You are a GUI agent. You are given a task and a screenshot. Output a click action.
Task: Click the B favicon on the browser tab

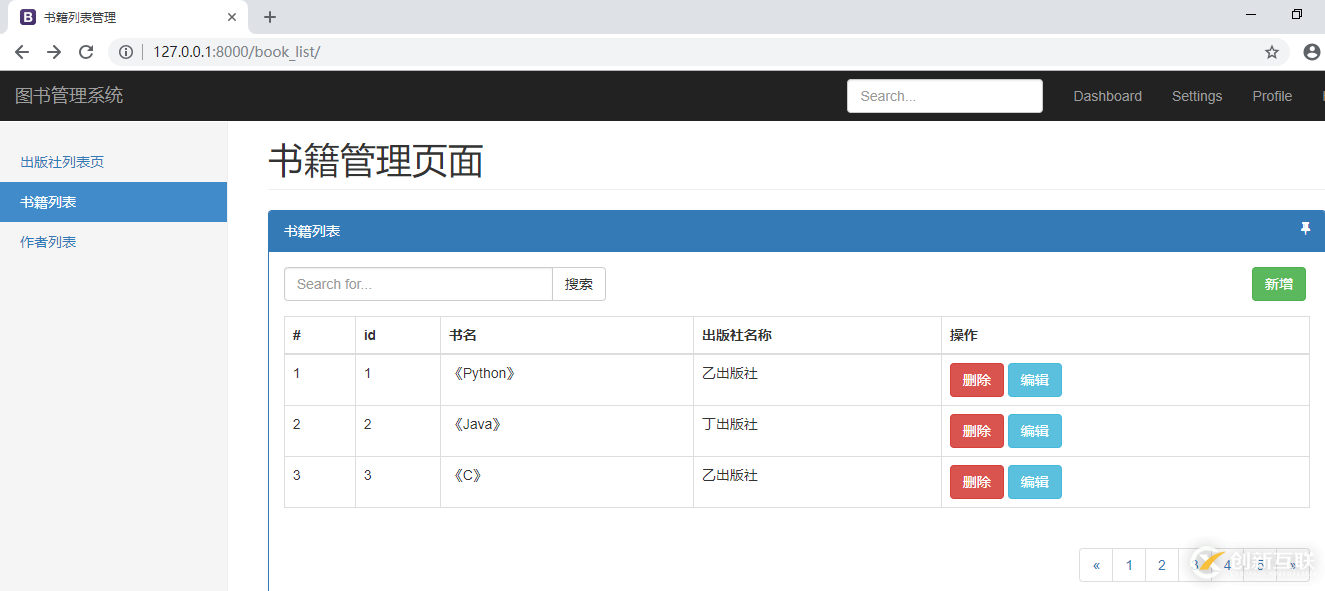click(x=27, y=16)
